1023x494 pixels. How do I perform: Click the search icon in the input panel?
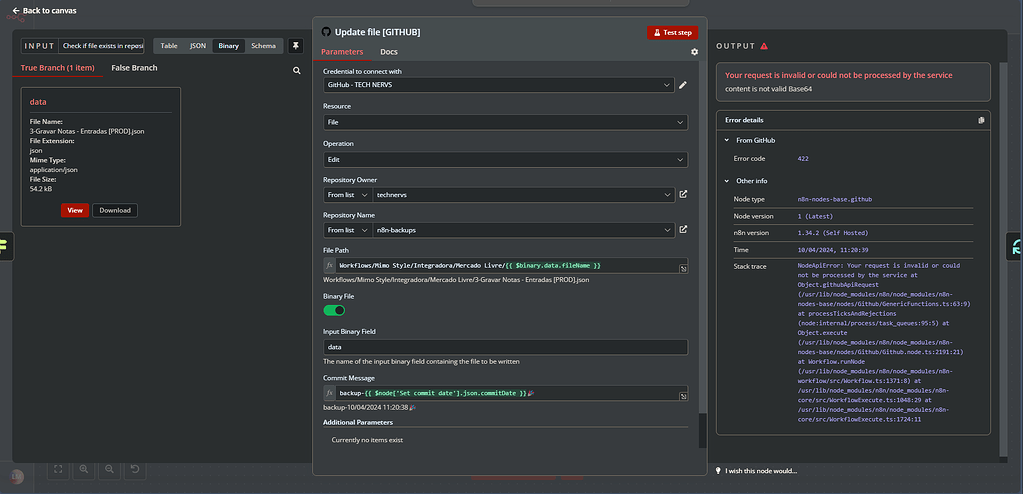296,71
